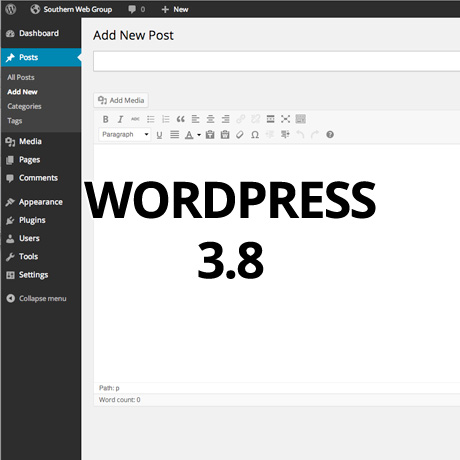Click the Unlink broken chain icon
Image resolution: width=460 pixels, height=460 pixels.
(255, 119)
